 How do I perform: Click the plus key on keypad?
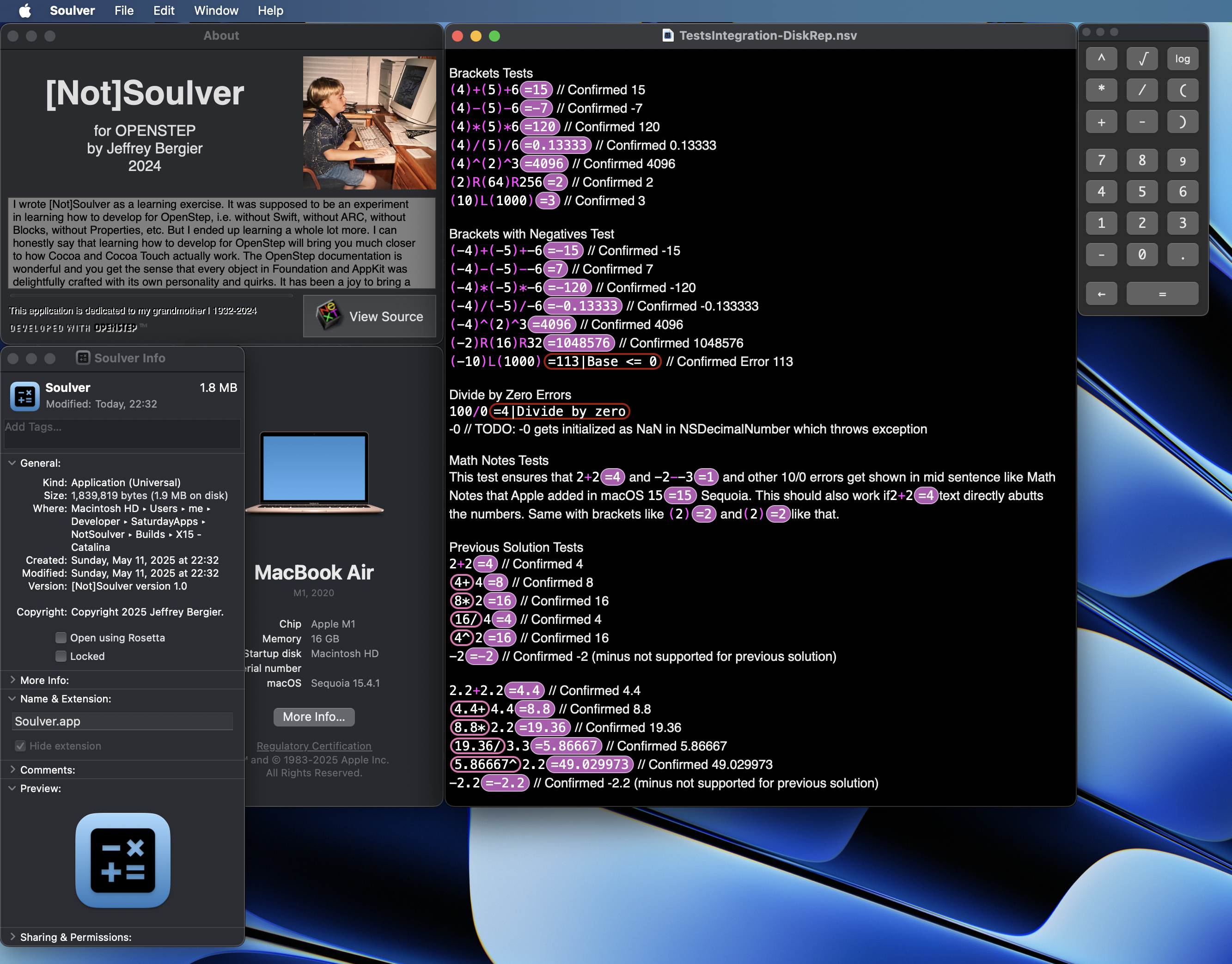click(x=1101, y=122)
